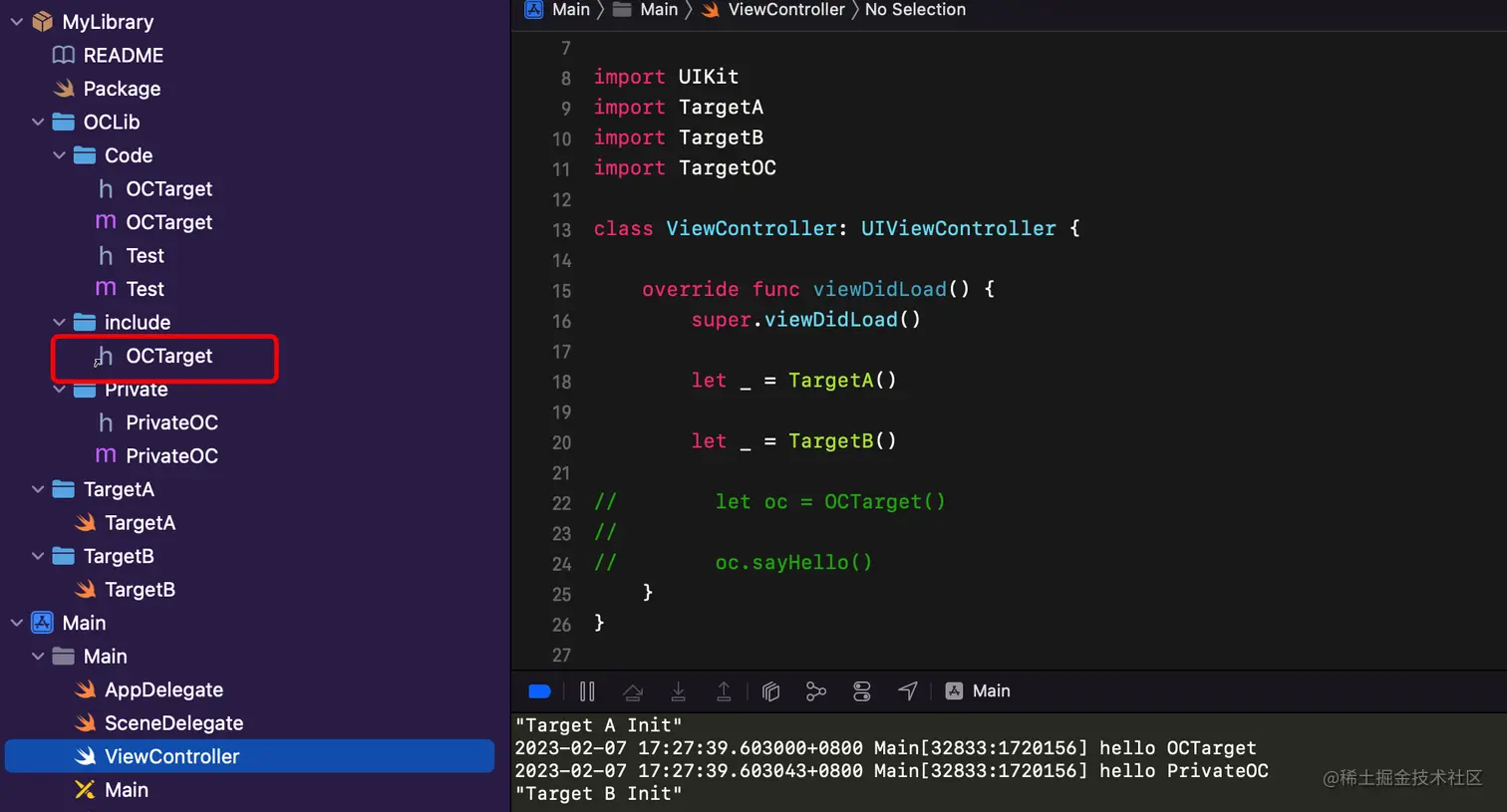Open the No Selection jump bar menu
The width and height of the screenshot is (1507, 812).
point(915,10)
